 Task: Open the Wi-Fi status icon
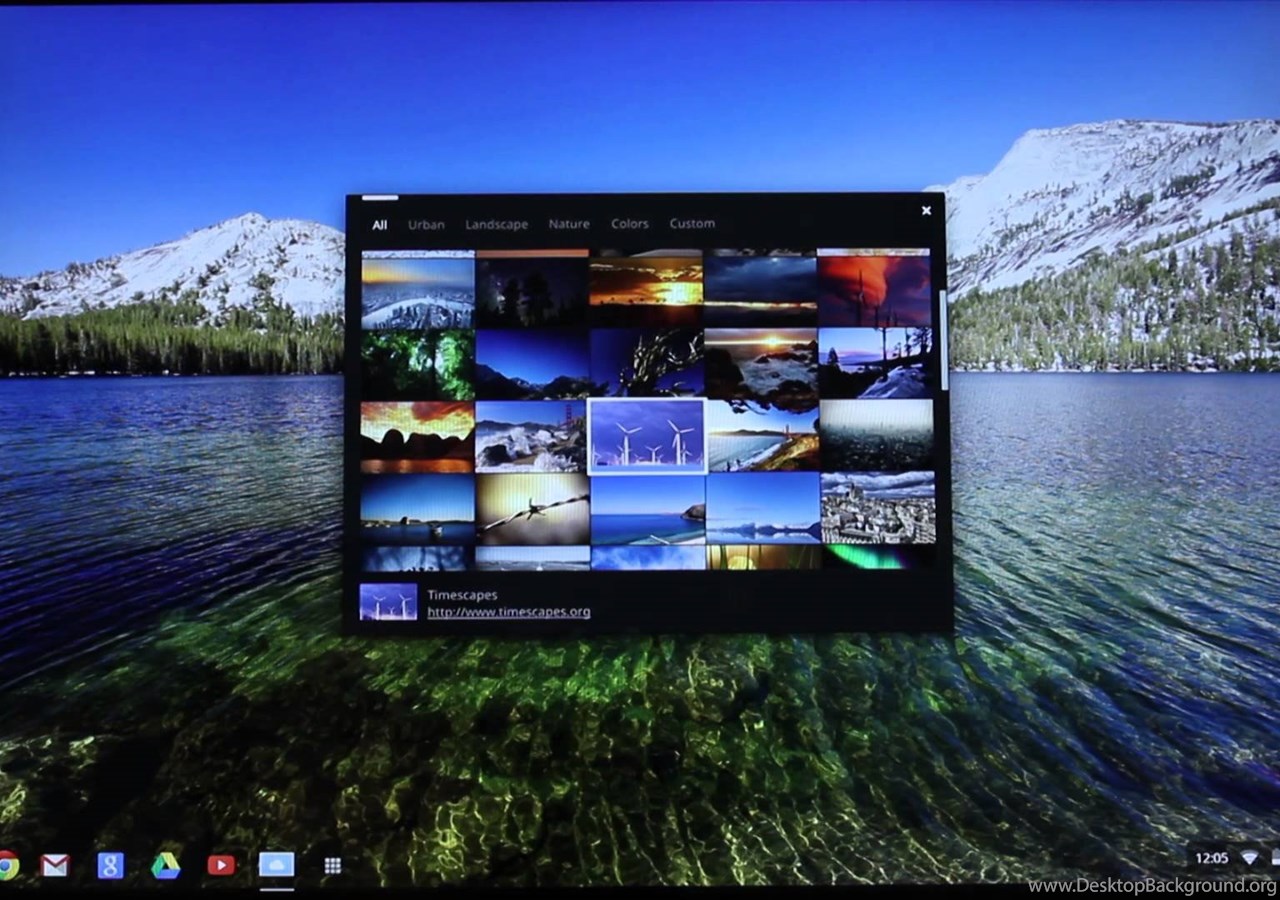[1249, 858]
